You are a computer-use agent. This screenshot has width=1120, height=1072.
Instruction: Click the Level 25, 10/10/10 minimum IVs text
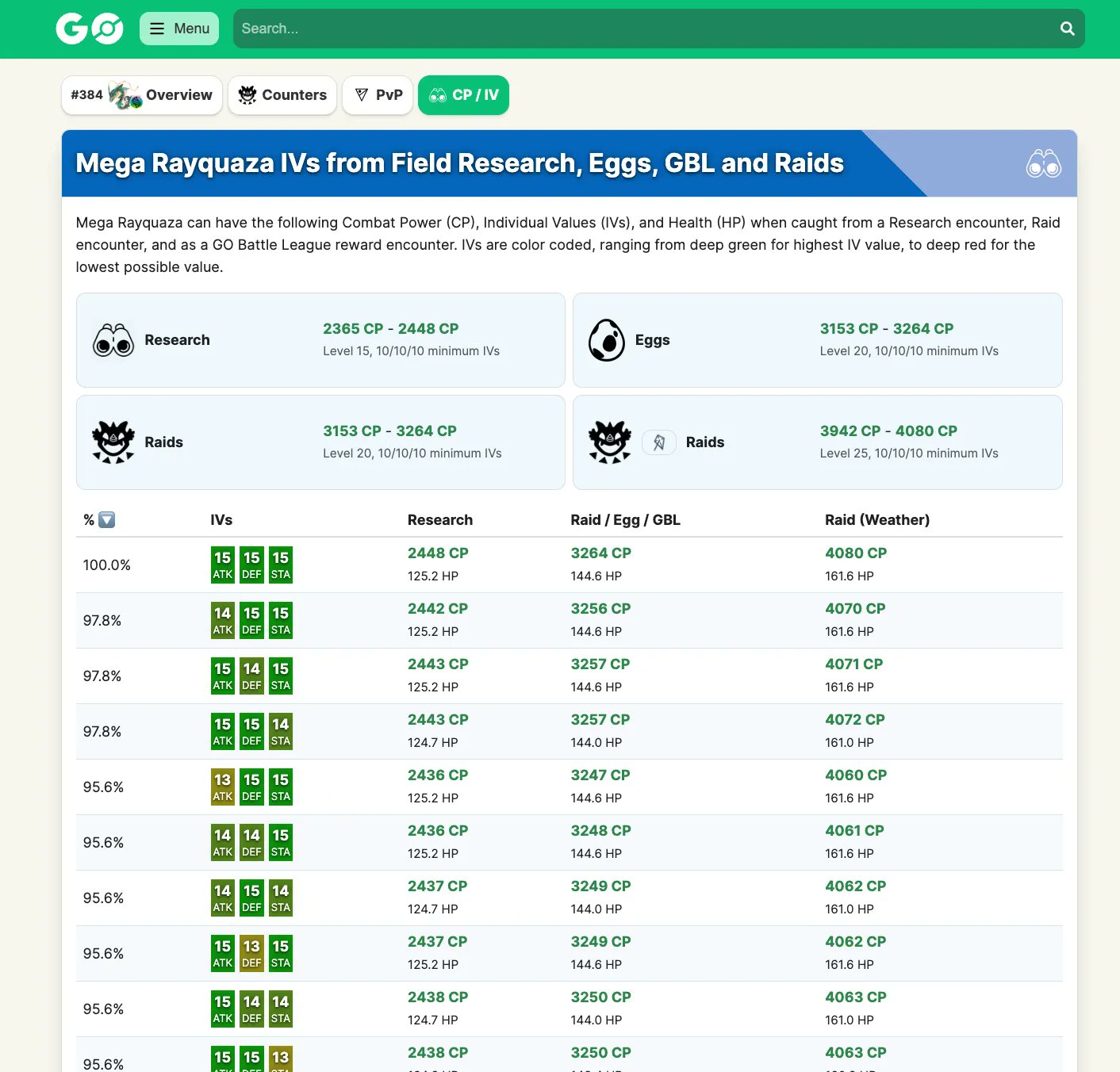point(909,454)
